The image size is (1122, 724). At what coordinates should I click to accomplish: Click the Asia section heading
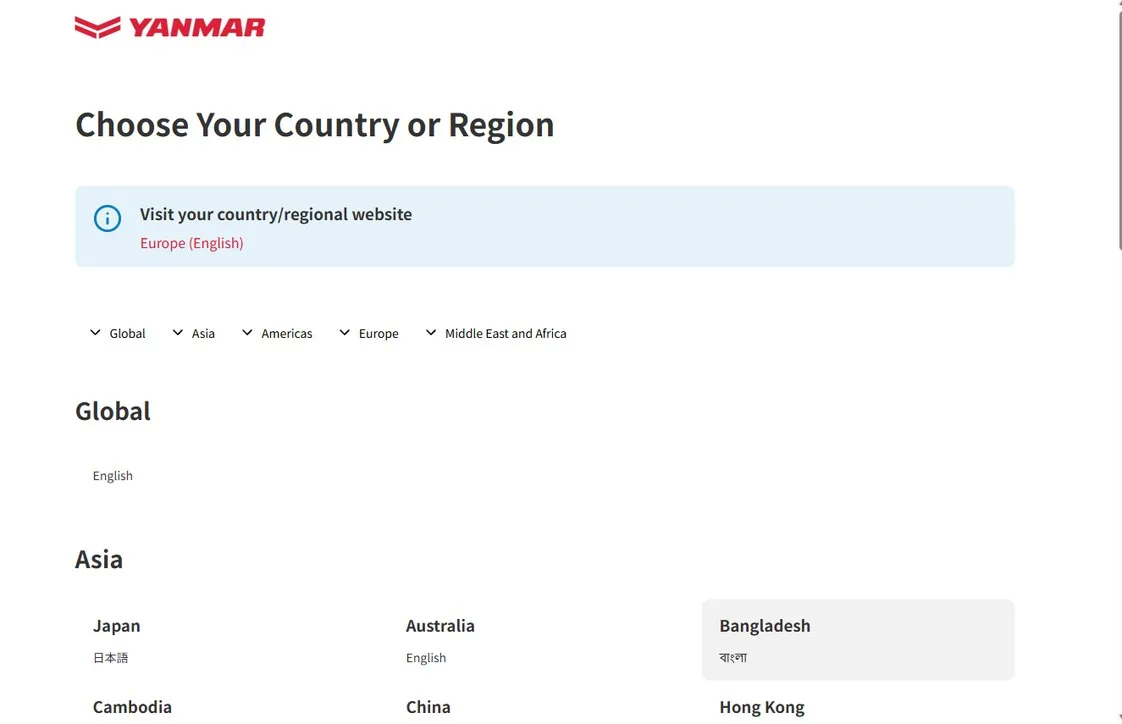click(x=99, y=559)
